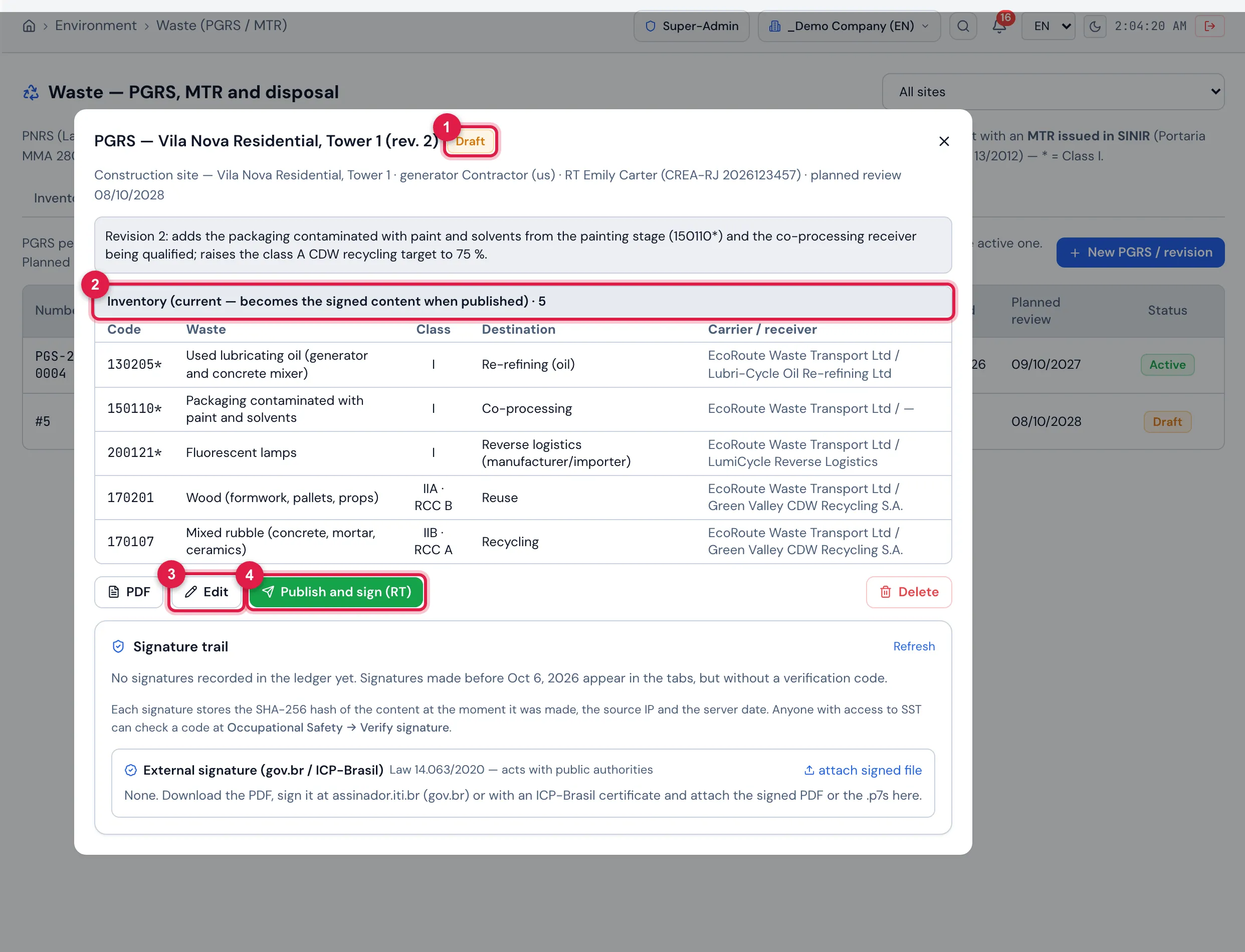Click Co-processing destination cell

[x=526, y=408]
